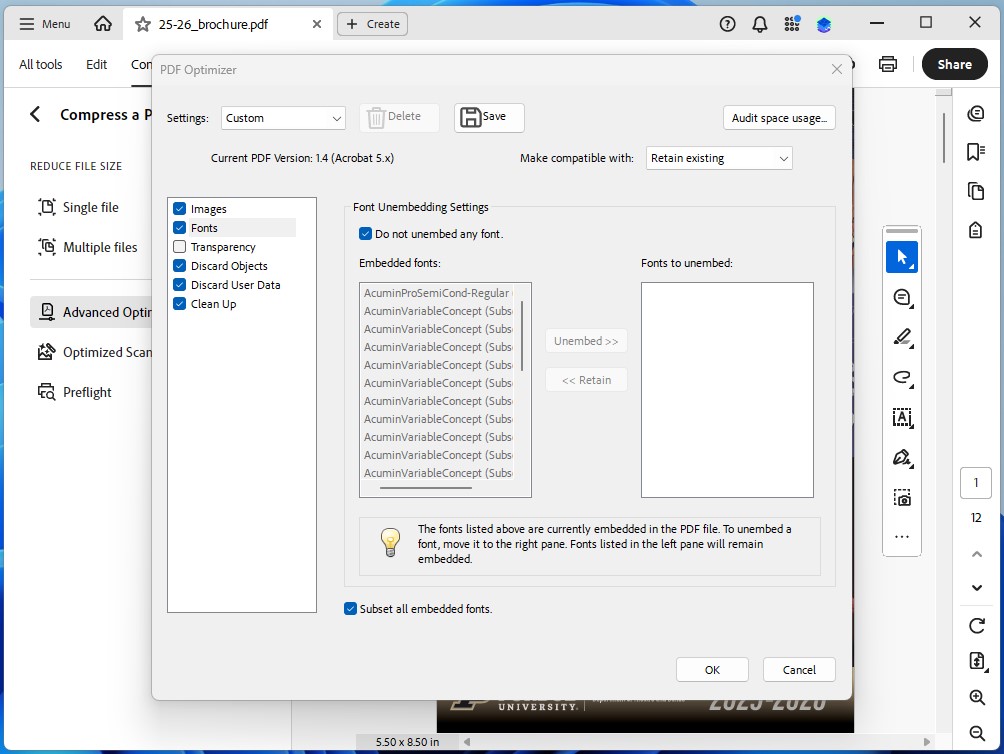Select the Draw freehand loop tool
Screen dimensions: 1004x754
902,377
